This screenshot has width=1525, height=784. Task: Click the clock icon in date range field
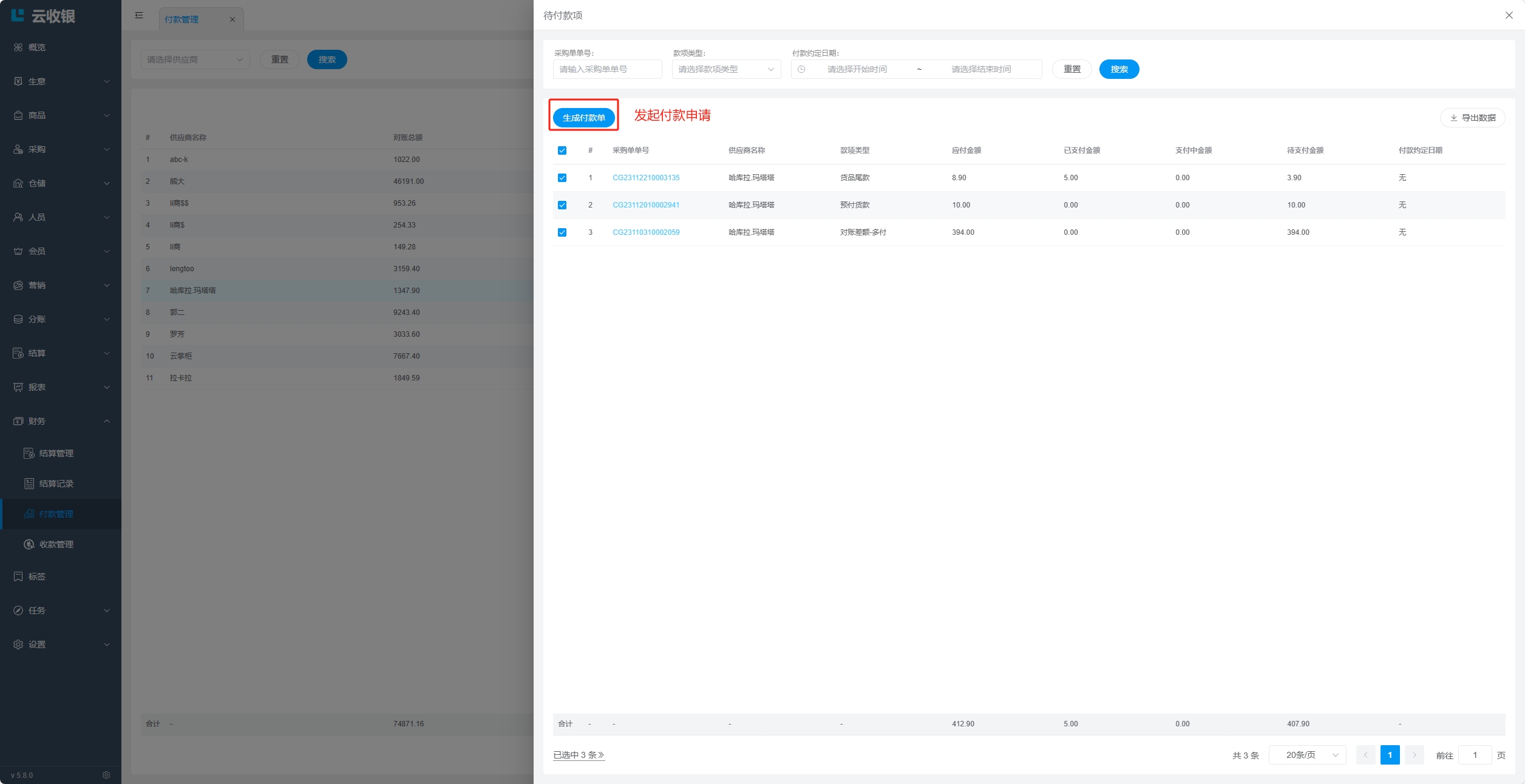click(x=801, y=69)
